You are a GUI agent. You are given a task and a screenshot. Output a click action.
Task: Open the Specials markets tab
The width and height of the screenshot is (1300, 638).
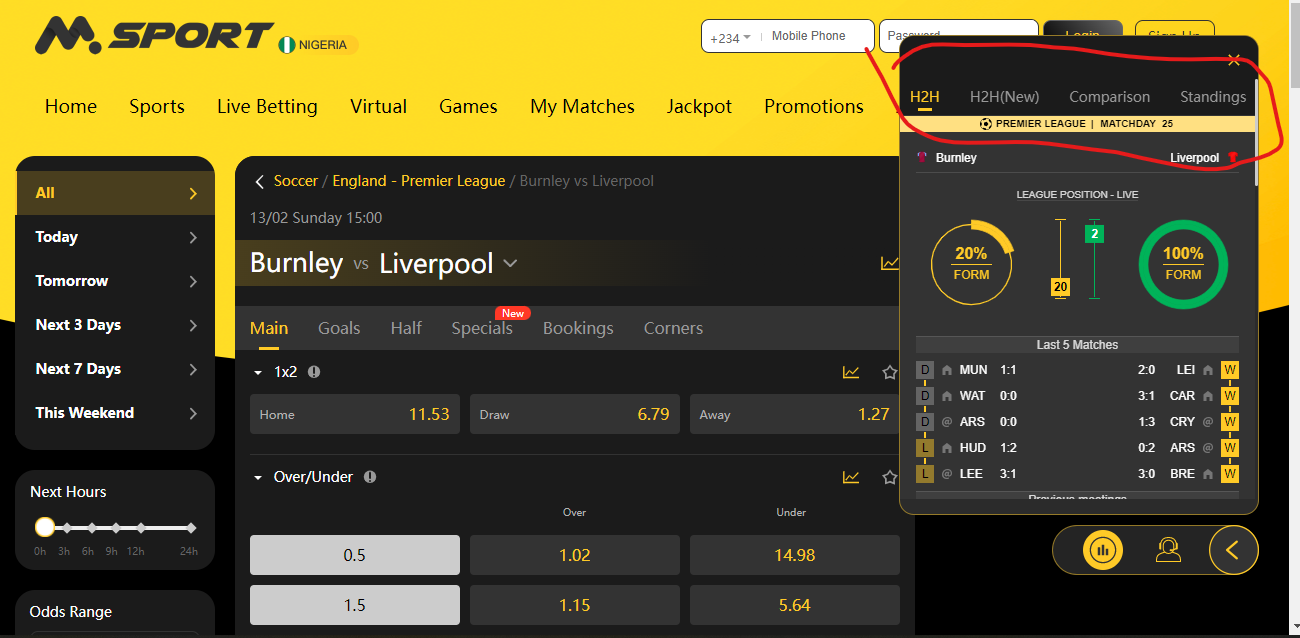pyautogui.click(x=482, y=328)
